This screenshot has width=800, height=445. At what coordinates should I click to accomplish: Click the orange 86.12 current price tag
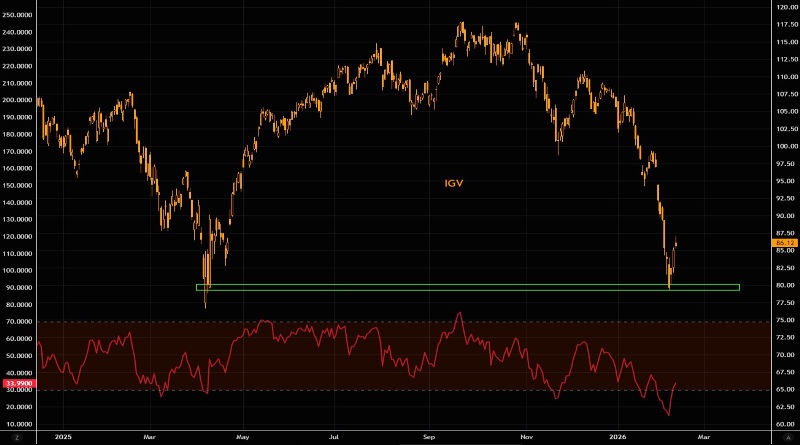783,242
